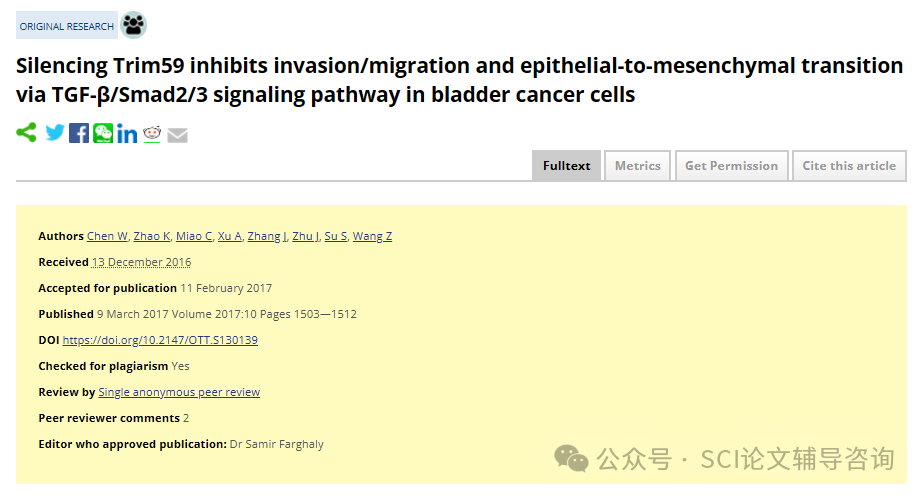Open author Chen W link

107,236
